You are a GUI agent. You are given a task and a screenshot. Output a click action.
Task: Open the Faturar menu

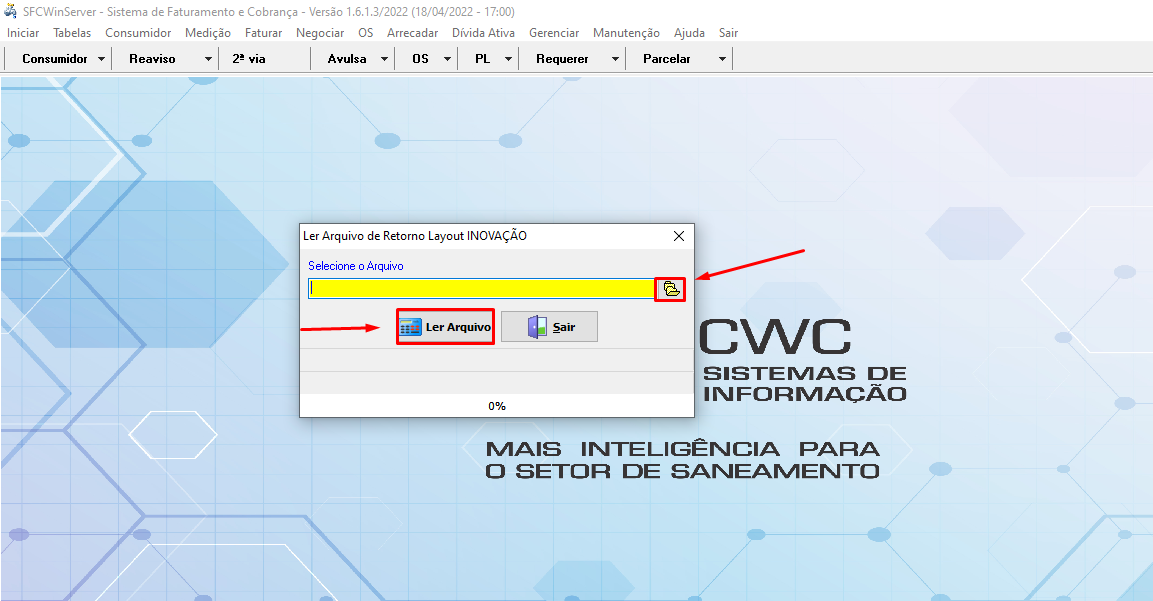(x=263, y=33)
